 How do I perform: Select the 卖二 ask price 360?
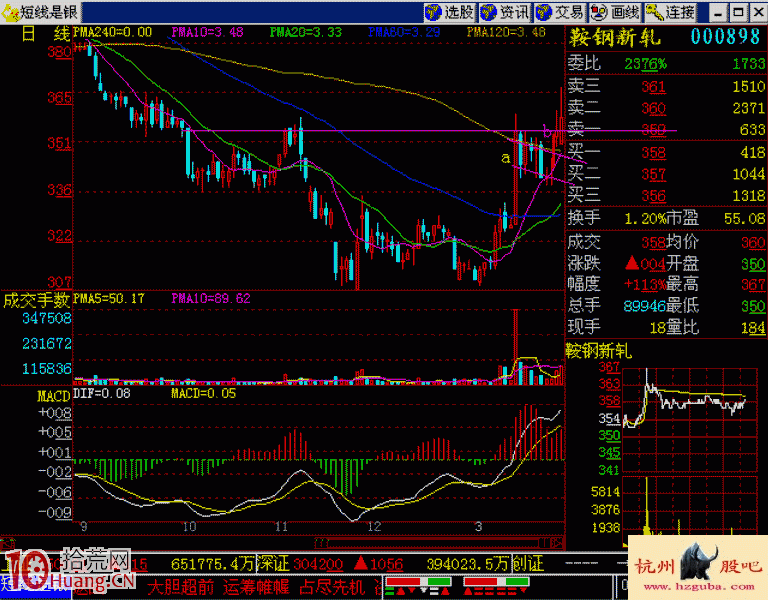653,108
